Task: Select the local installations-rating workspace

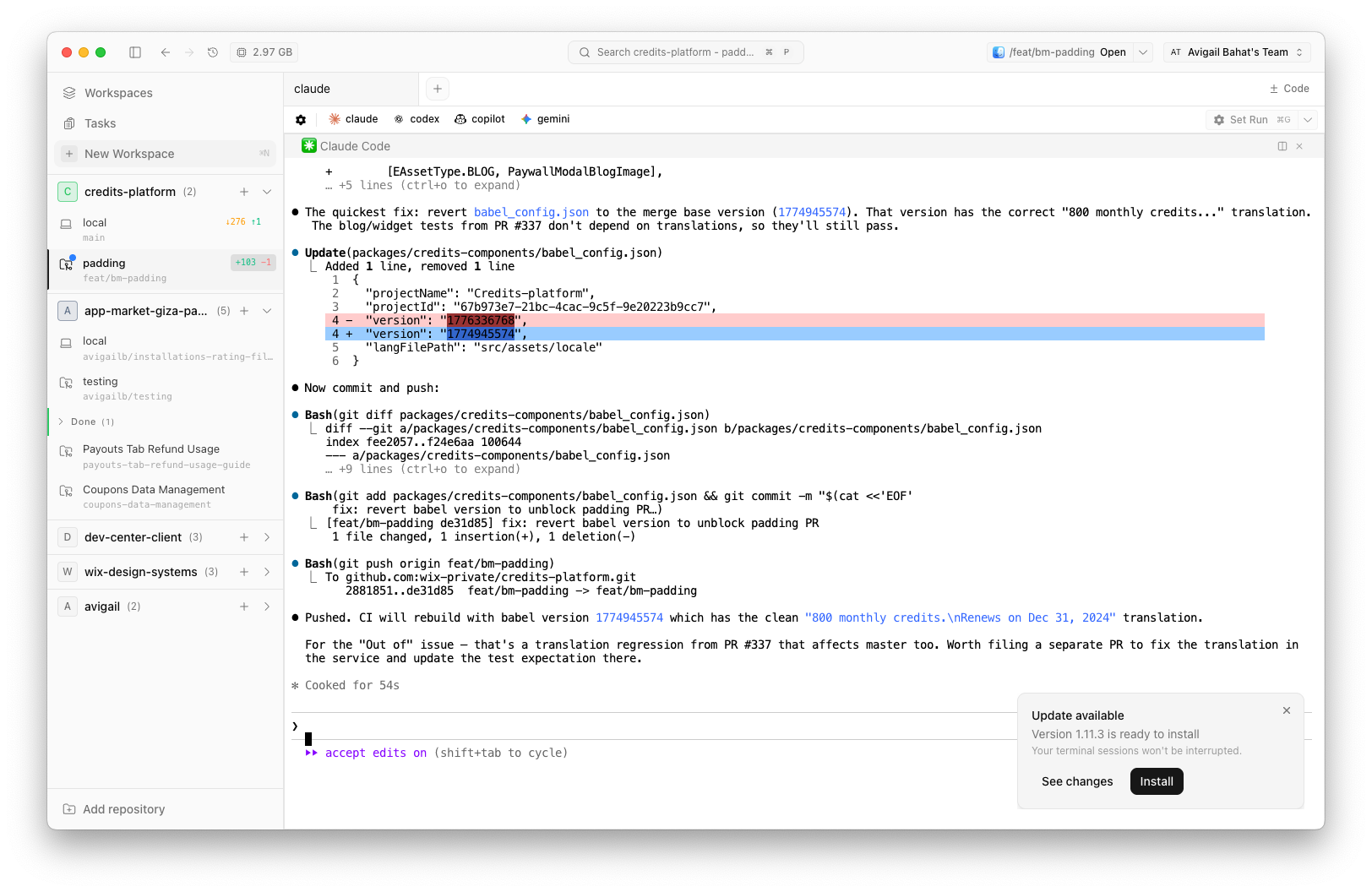Action: 166,348
